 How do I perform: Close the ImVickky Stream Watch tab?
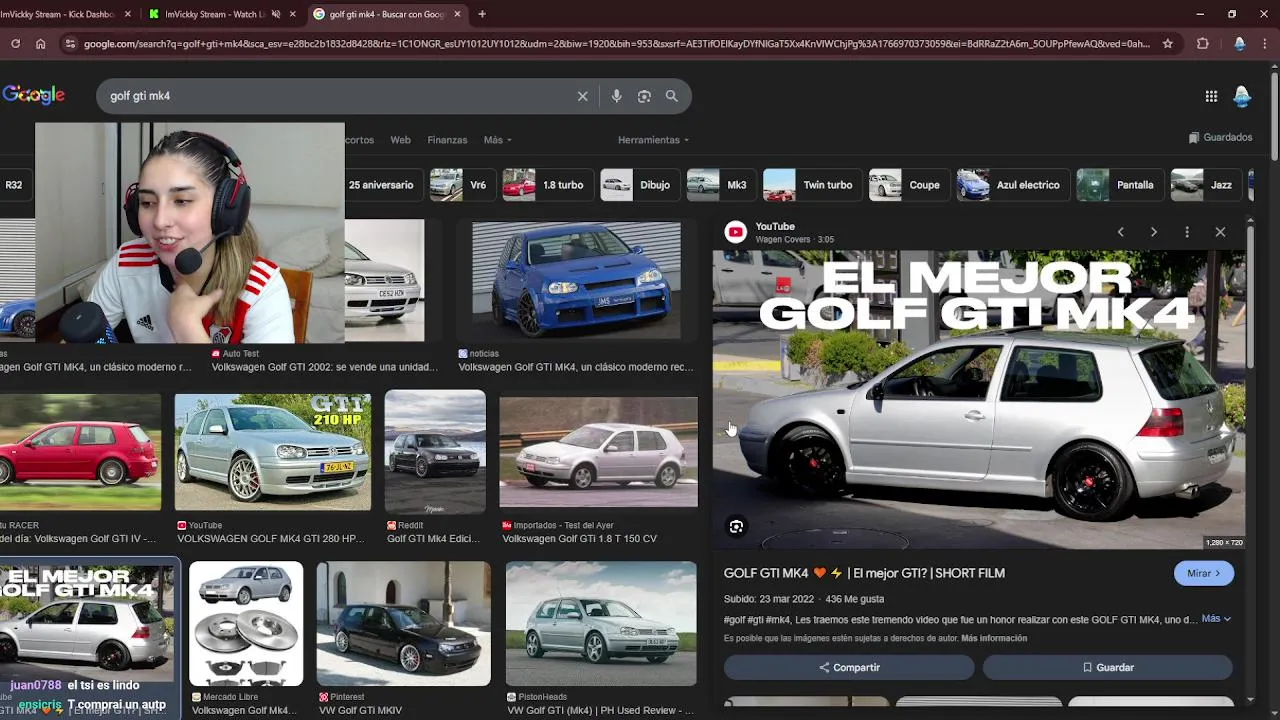293,14
